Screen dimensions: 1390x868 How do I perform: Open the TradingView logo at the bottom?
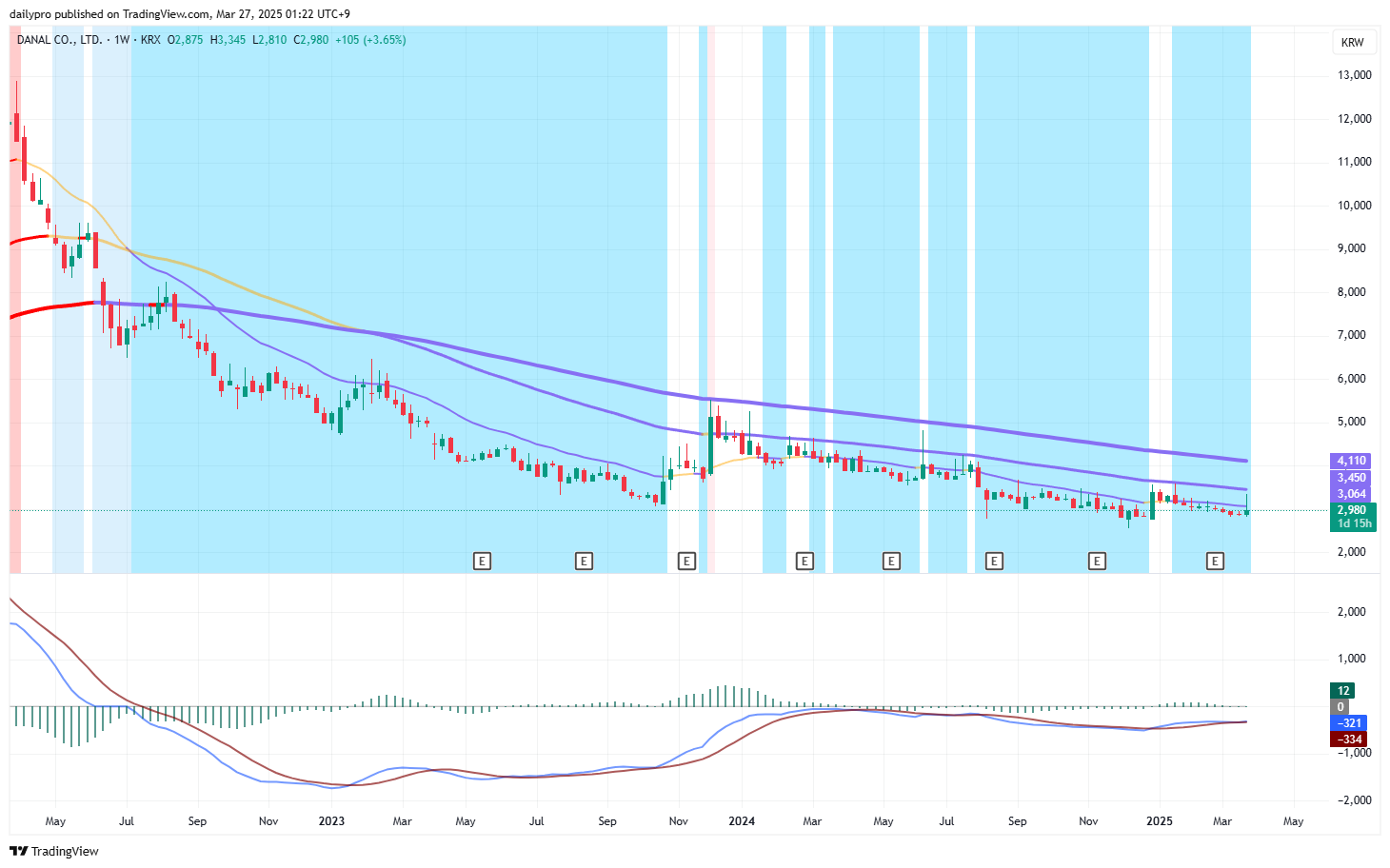coord(54,851)
